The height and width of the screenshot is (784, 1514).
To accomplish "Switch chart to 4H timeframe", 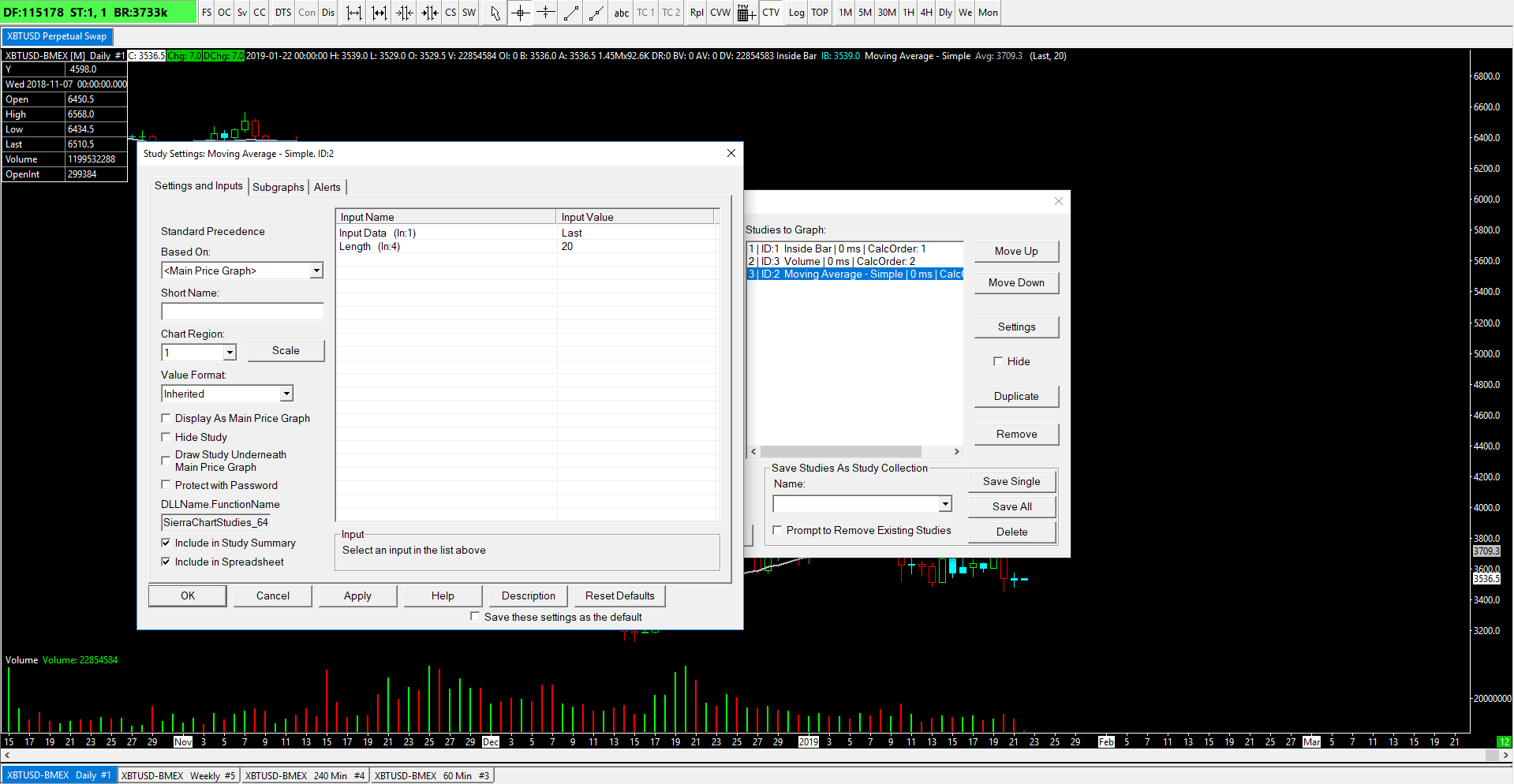I will click(x=926, y=13).
